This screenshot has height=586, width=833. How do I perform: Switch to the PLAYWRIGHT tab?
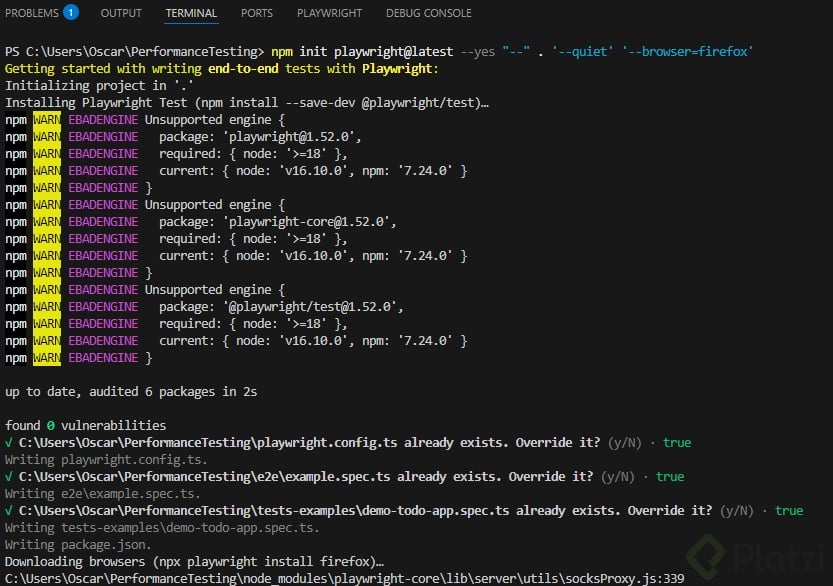tap(329, 13)
